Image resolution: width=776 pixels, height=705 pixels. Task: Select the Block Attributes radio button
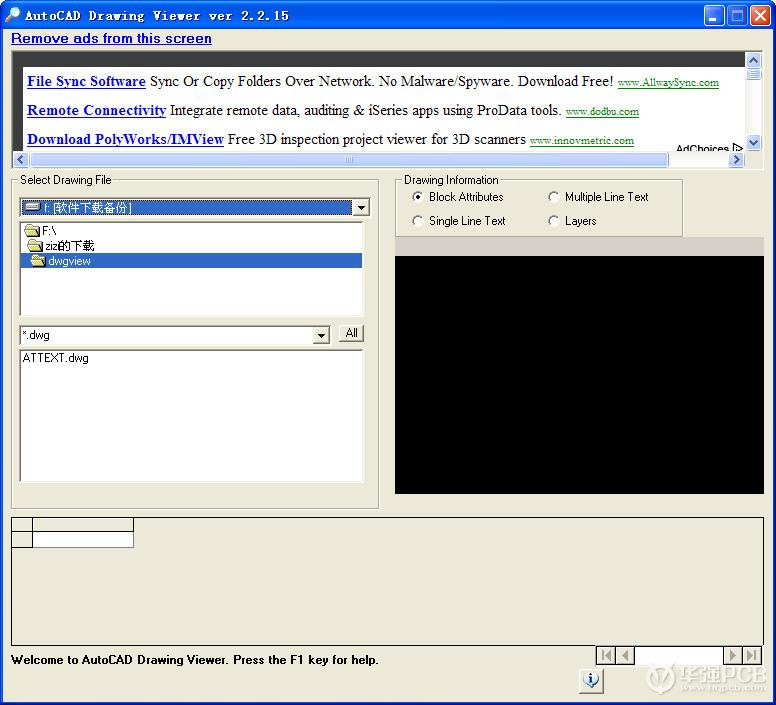[x=418, y=197]
